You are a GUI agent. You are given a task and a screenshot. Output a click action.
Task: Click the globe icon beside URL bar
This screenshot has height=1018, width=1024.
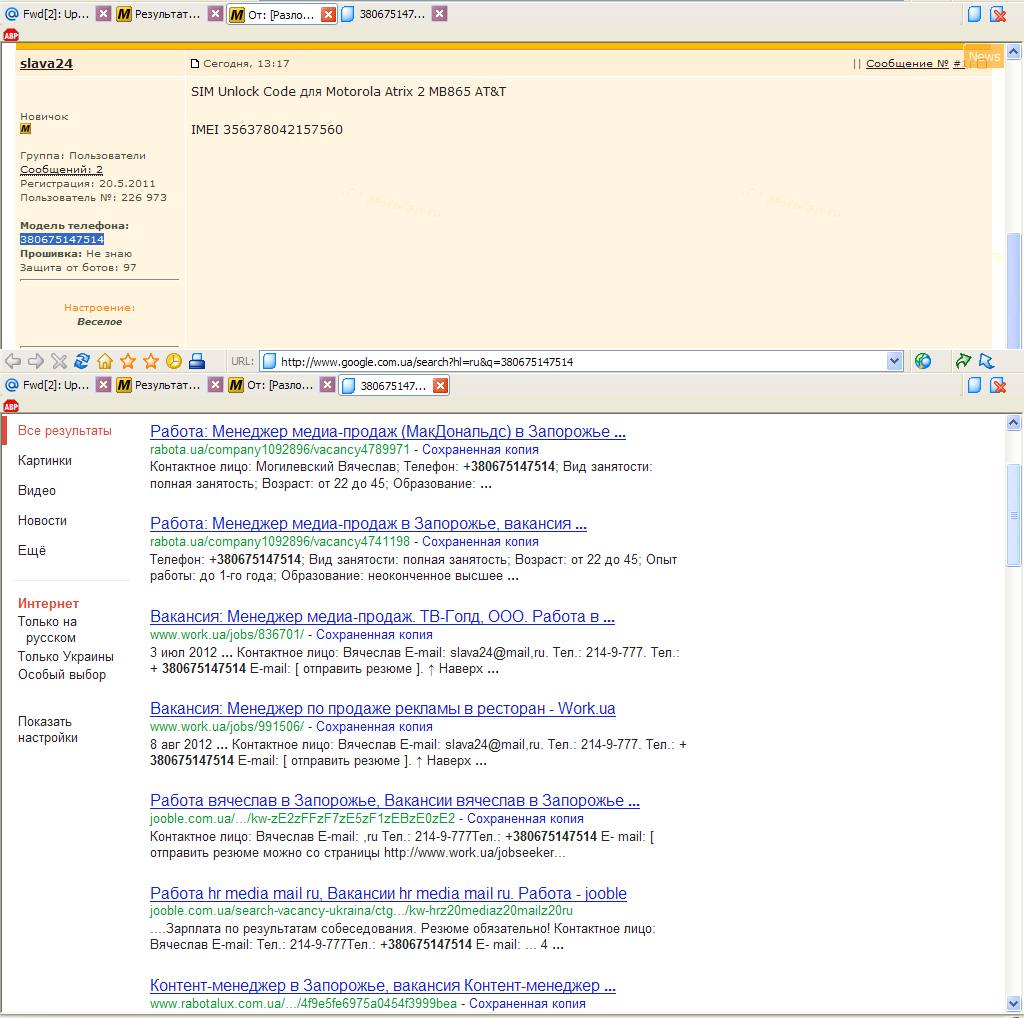(923, 361)
